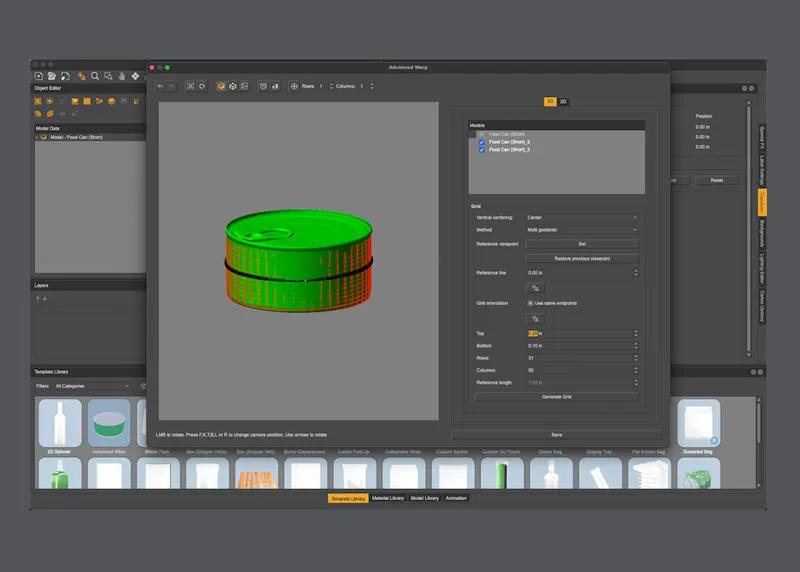Click the orange sphere Object Editor icon
This screenshot has width=800, height=572.
pos(111,101)
